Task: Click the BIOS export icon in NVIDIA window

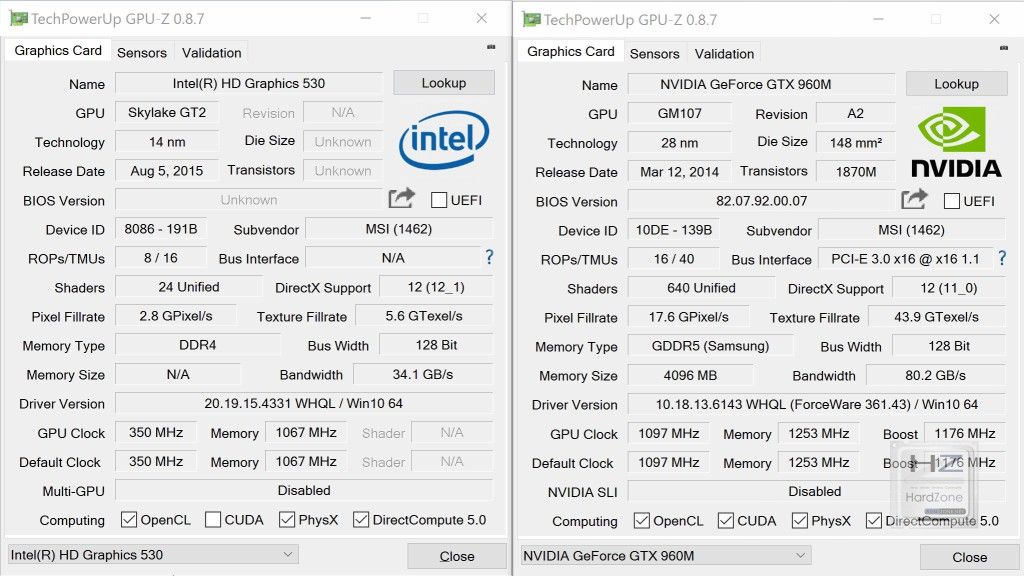Action: [x=914, y=199]
